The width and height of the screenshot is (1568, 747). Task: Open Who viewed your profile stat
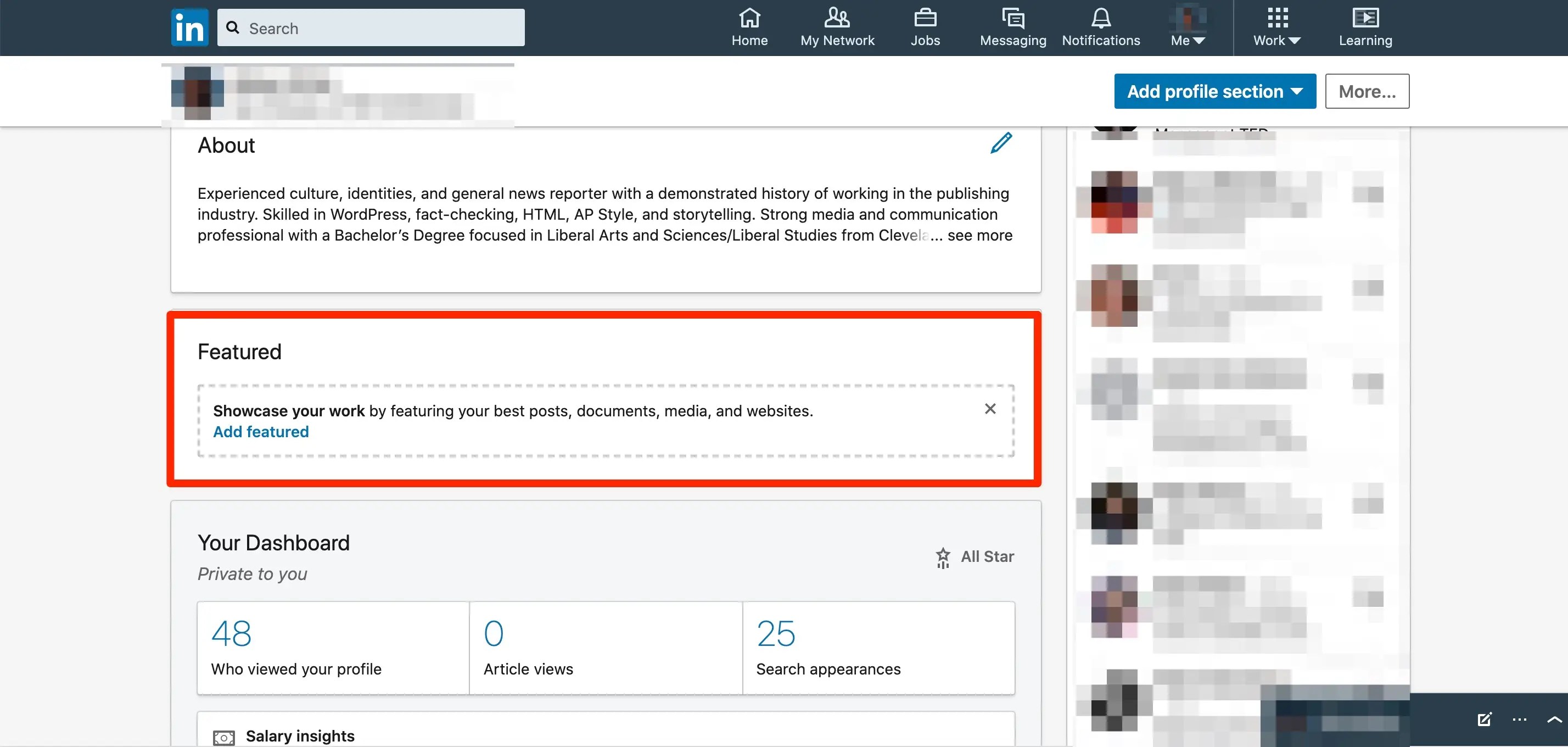pyautogui.click(x=333, y=648)
